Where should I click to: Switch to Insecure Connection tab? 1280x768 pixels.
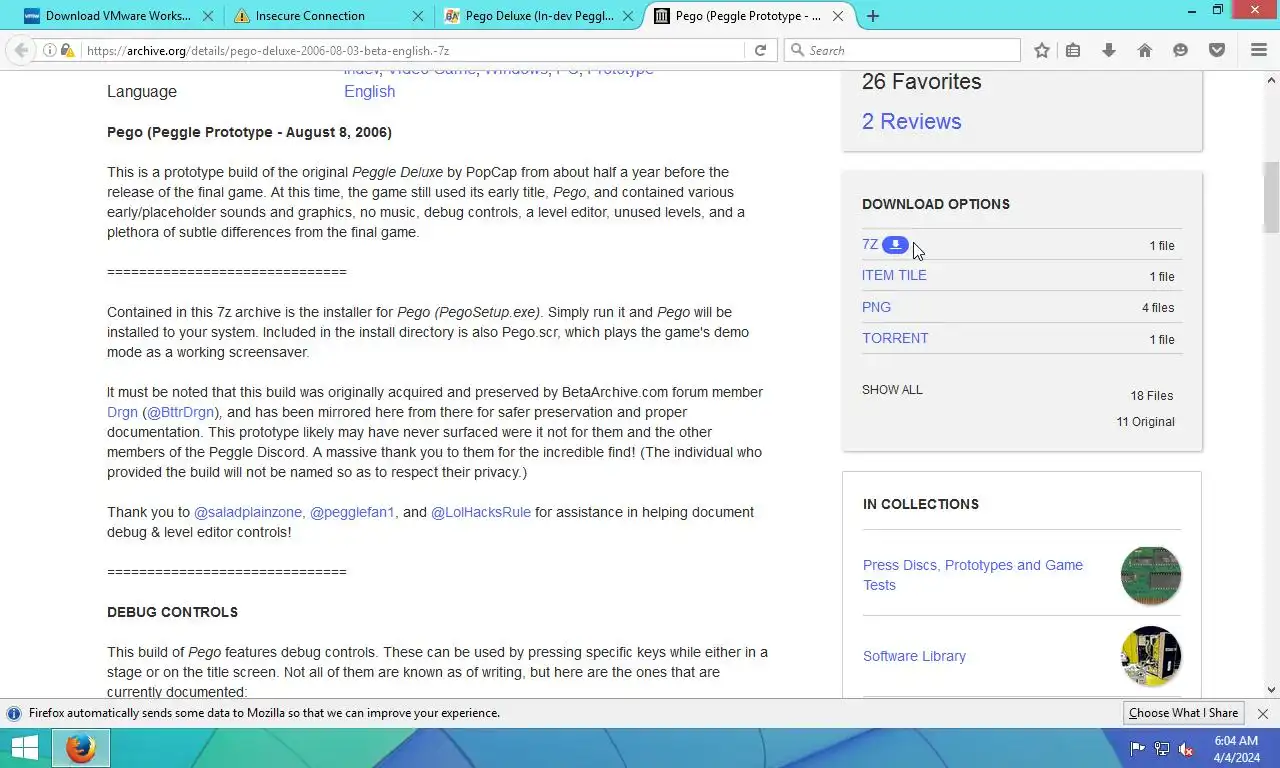pyautogui.click(x=328, y=16)
